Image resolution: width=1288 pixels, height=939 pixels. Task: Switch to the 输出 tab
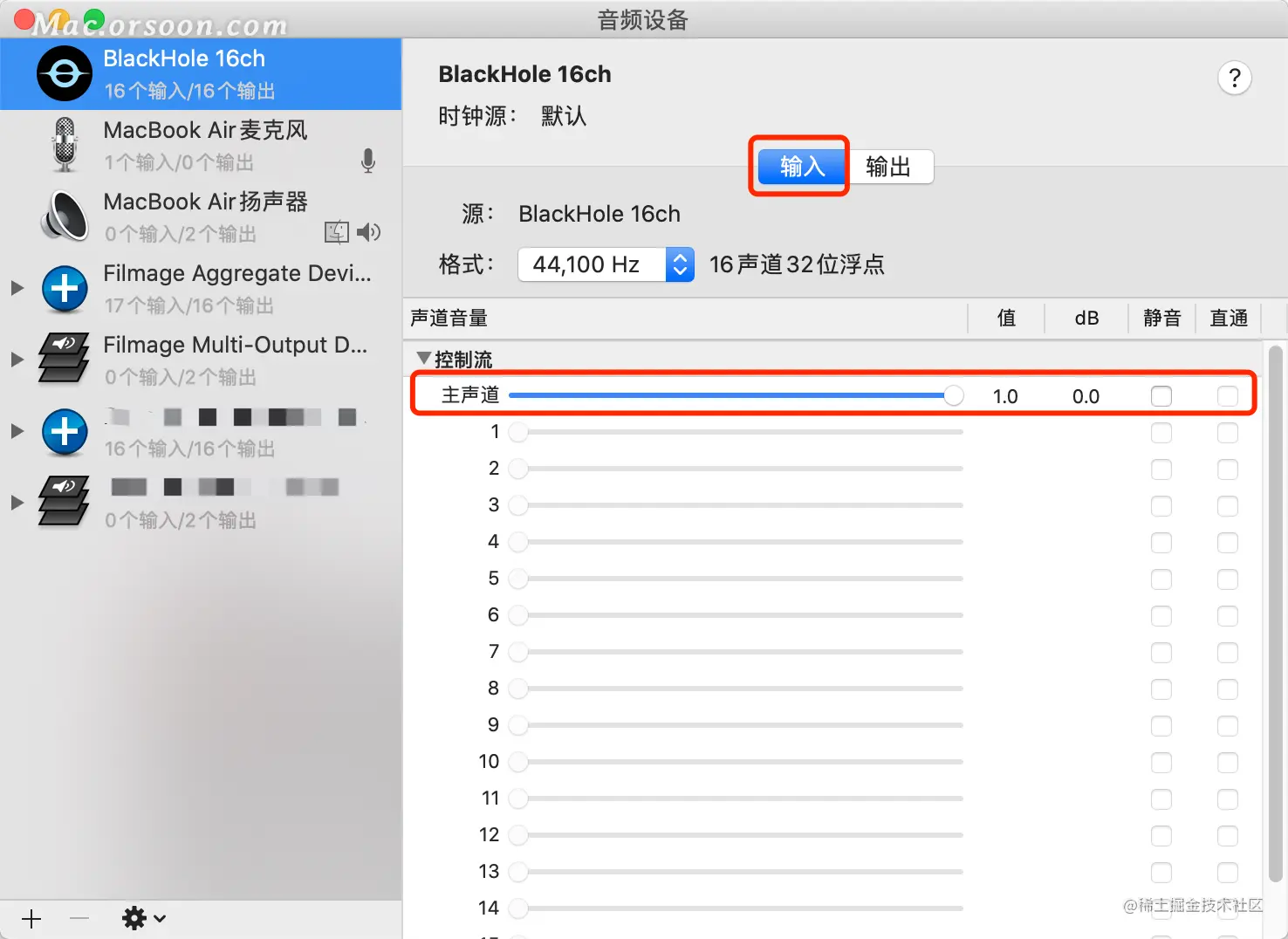pos(889,167)
